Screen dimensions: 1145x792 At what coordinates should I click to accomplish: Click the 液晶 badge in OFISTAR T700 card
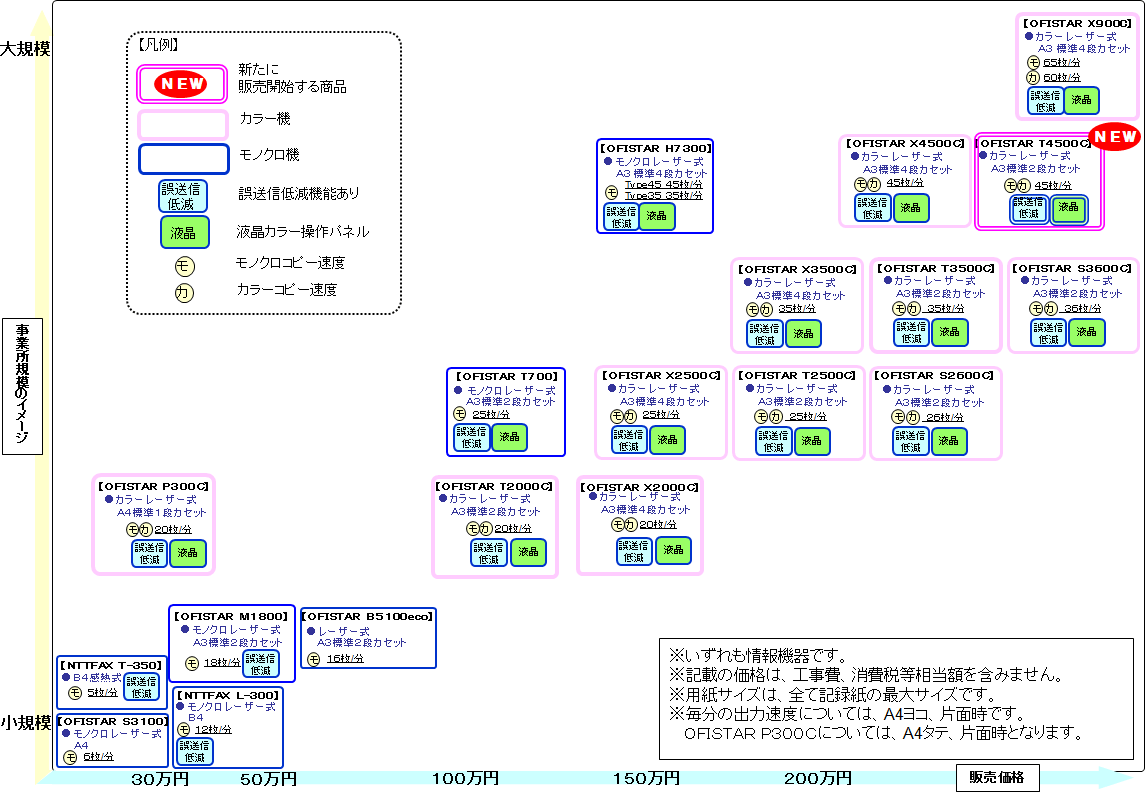coord(509,437)
